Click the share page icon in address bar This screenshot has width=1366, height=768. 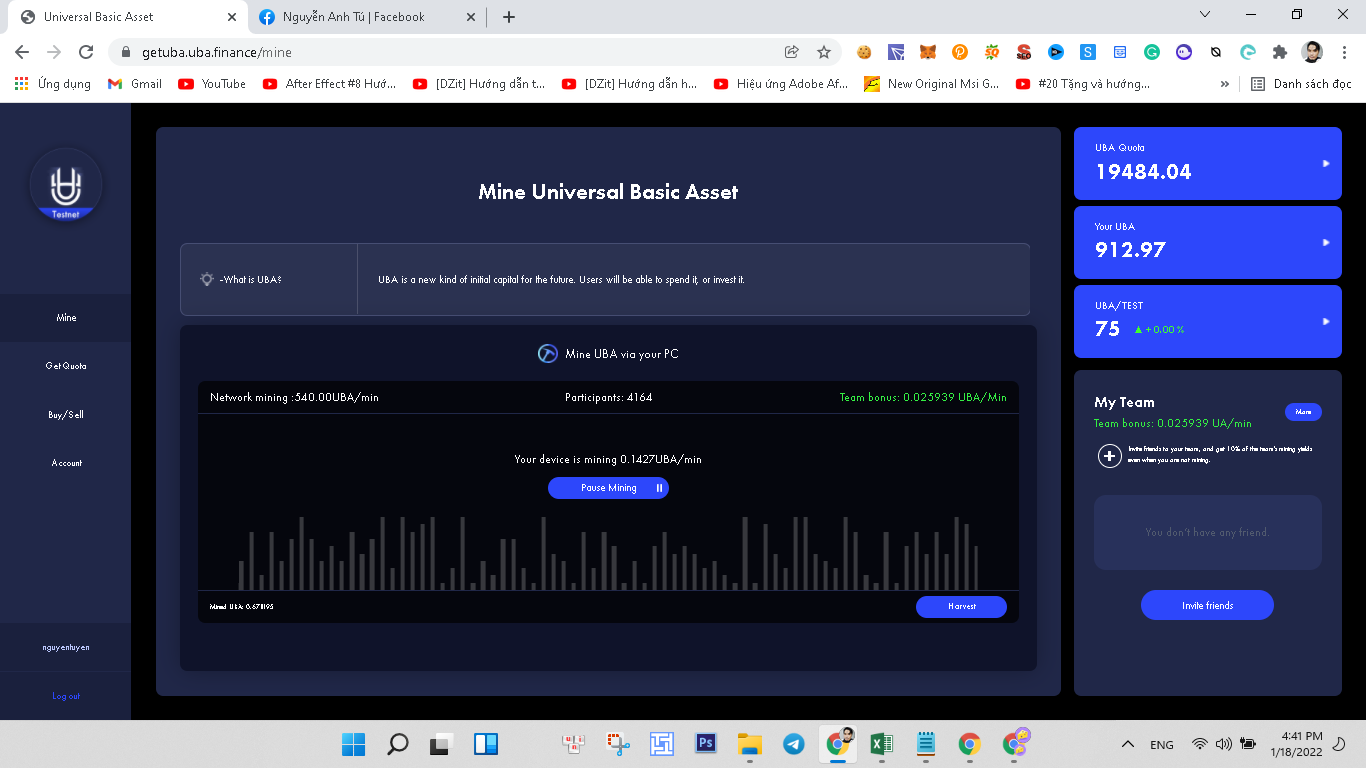(x=792, y=52)
